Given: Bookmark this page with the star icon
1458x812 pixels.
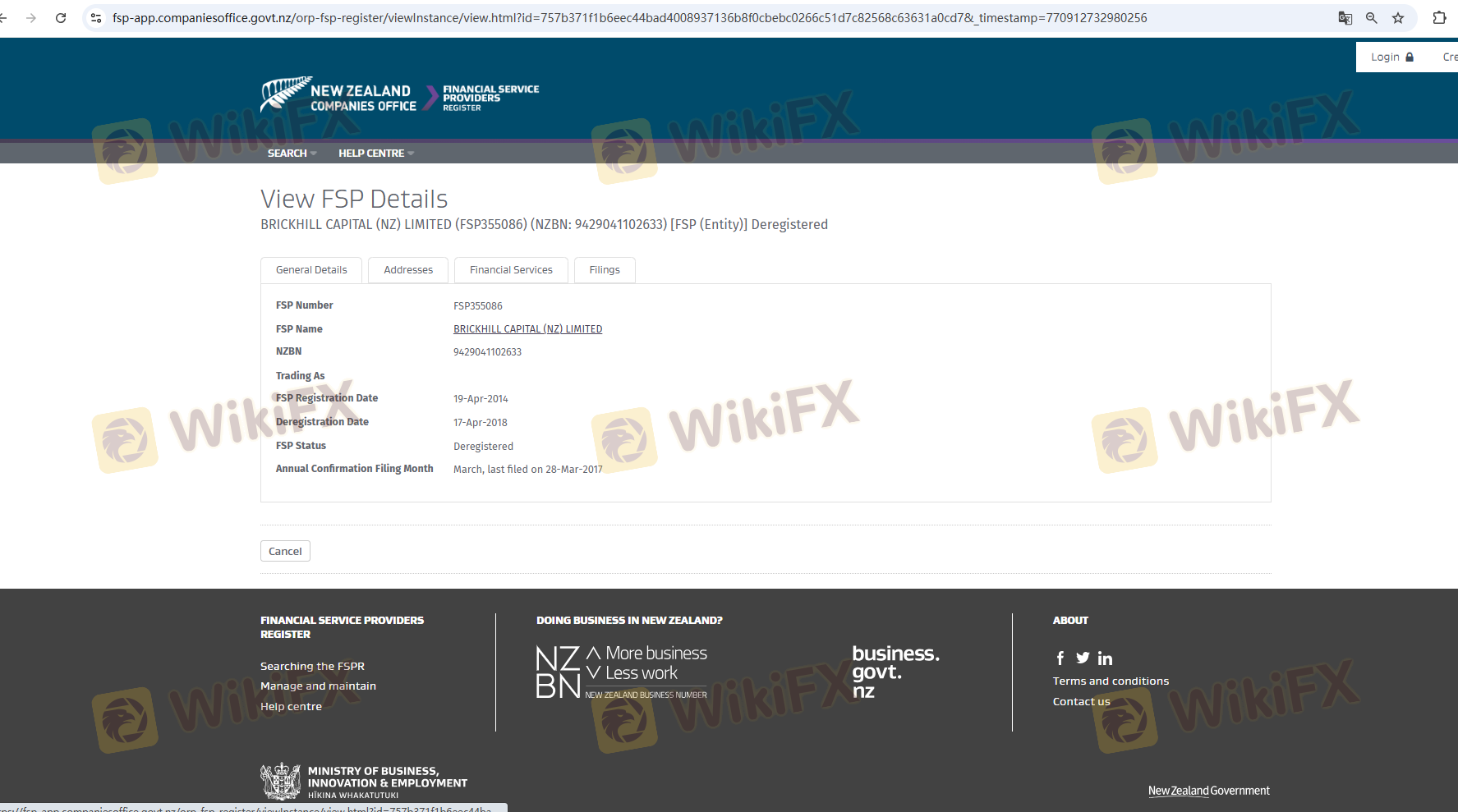Looking at the screenshot, I should [x=1398, y=18].
